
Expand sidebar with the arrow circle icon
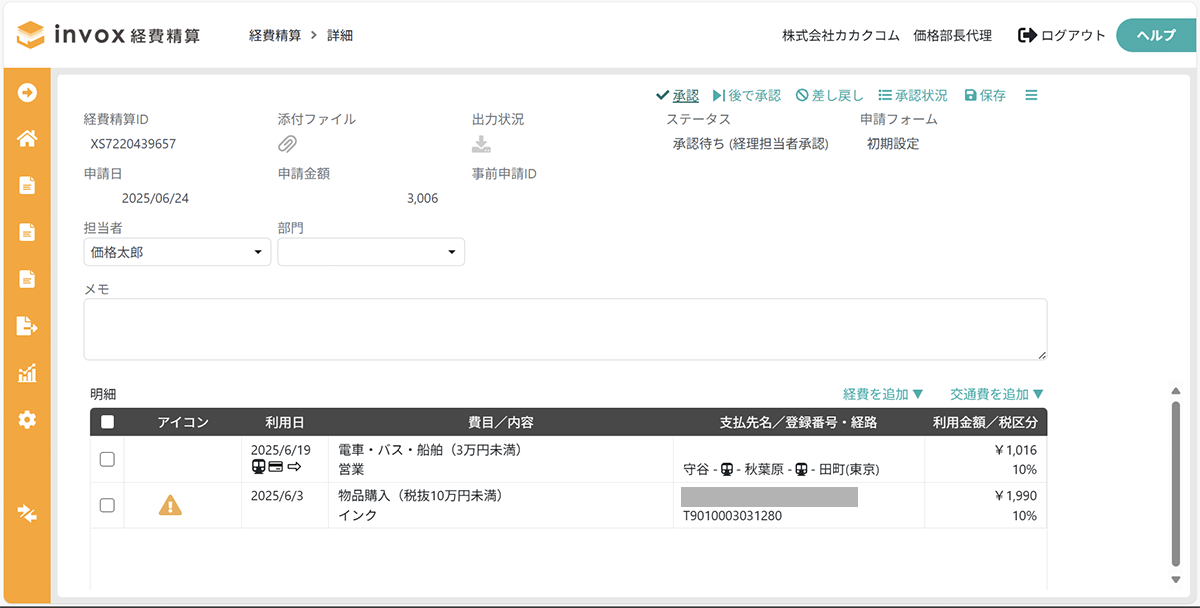click(28, 93)
